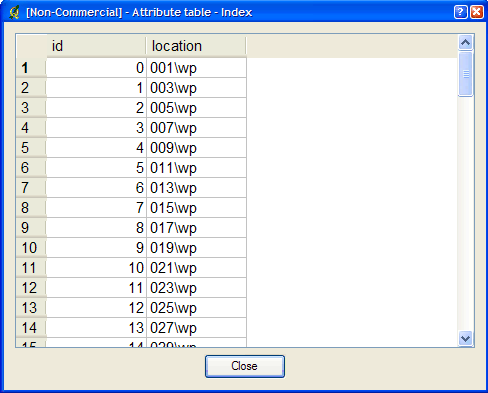Select row header 6
488x393 pixels.
click(31, 168)
